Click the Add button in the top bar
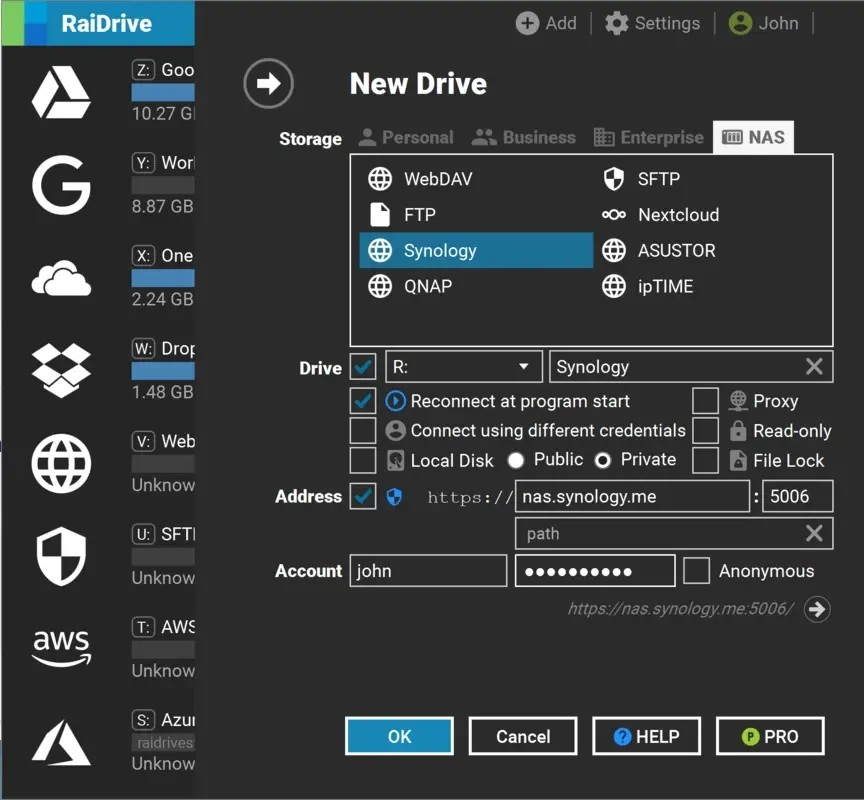This screenshot has height=800, width=864. point(546,24)
